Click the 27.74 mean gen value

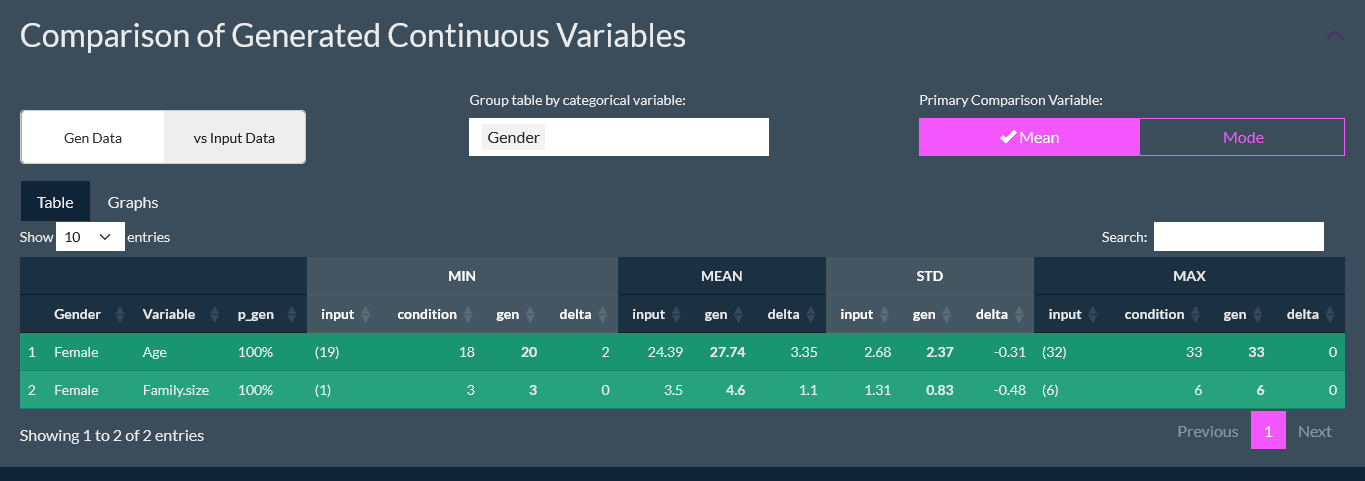[x=727, y=352]
